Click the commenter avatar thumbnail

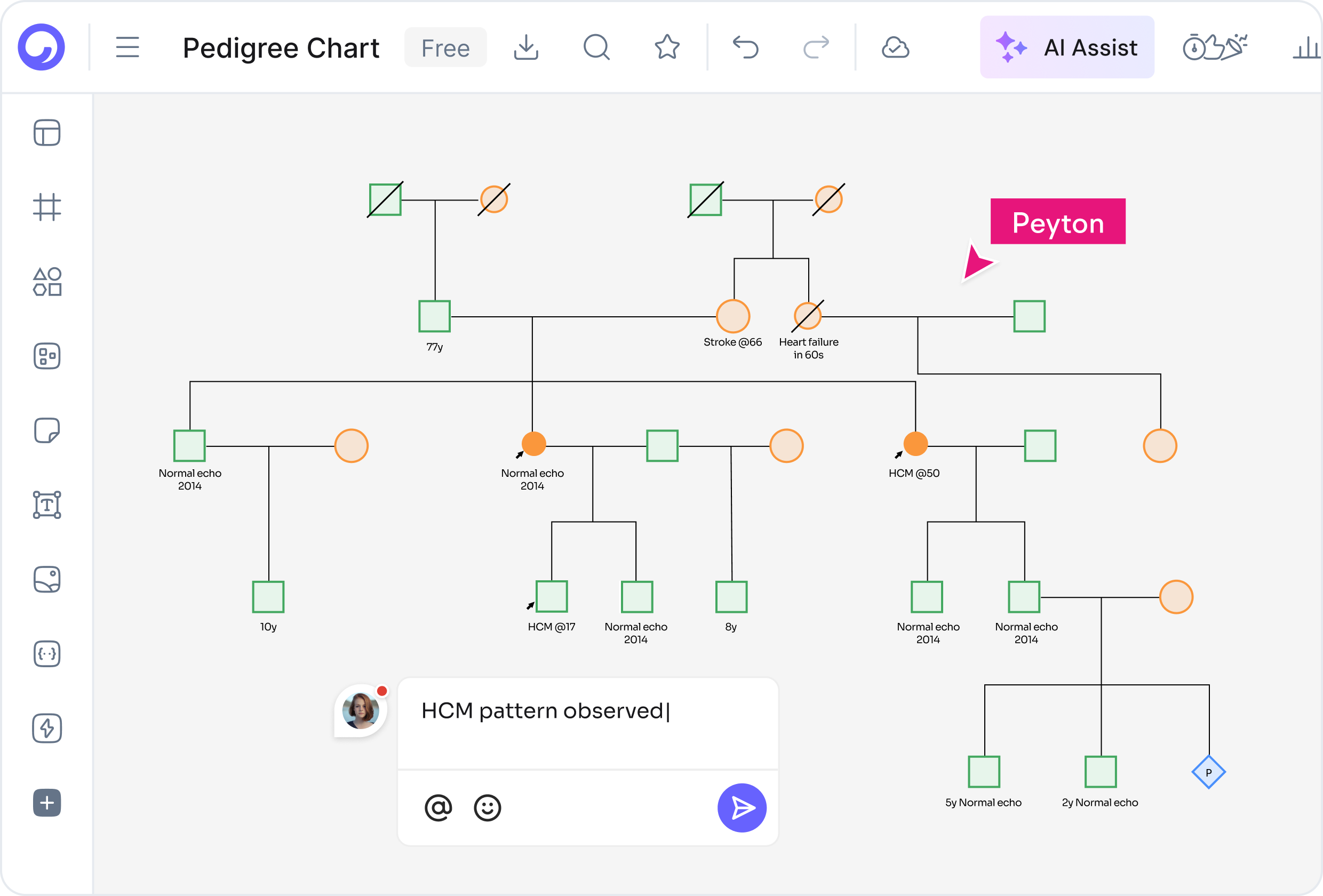click(361, 710)
